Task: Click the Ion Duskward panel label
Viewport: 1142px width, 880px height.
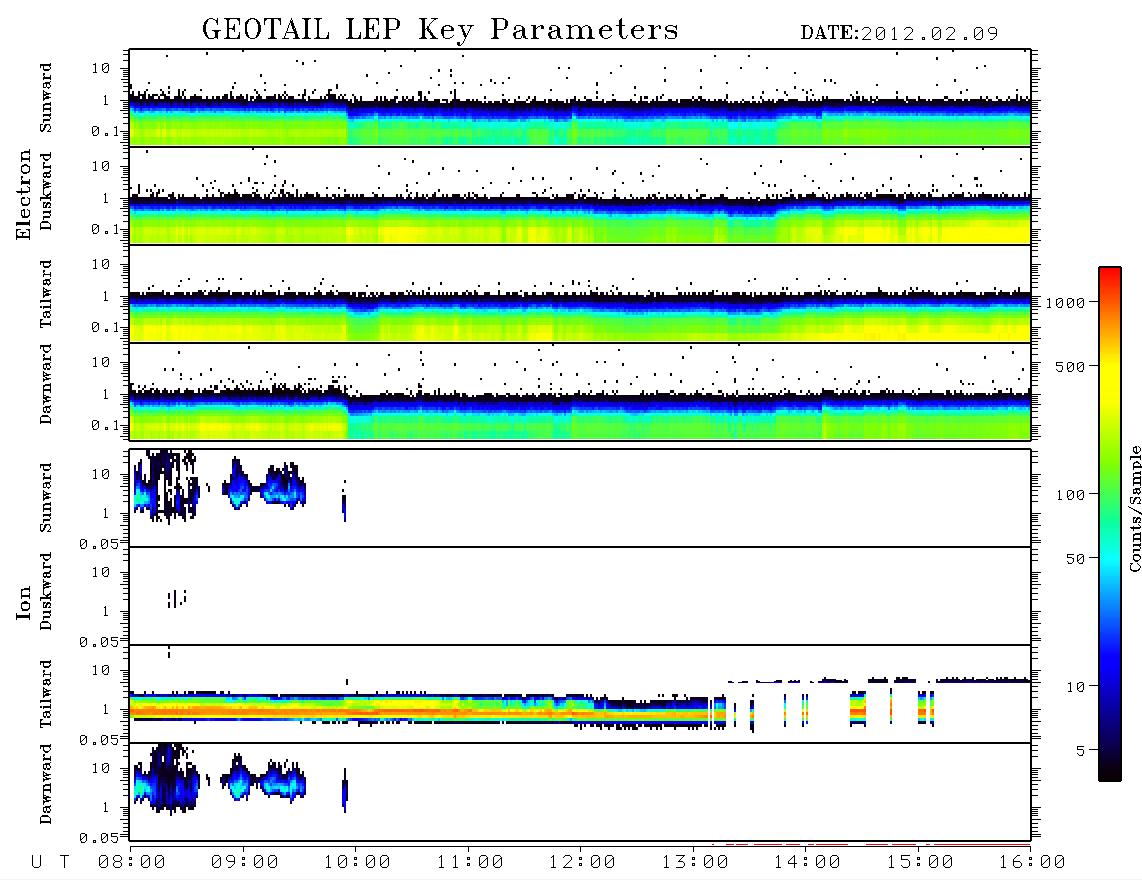Action: tap(47, 592)
